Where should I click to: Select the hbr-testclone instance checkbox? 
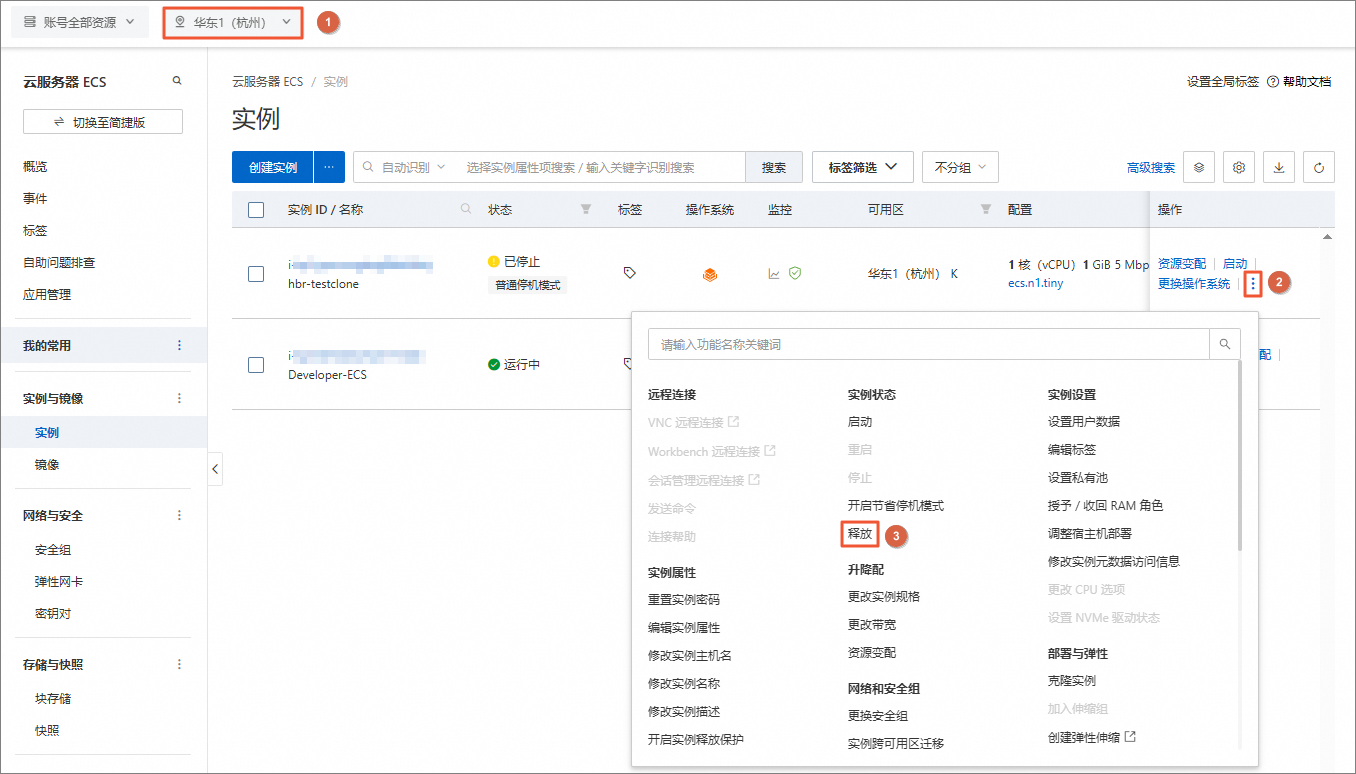[256, 274]
